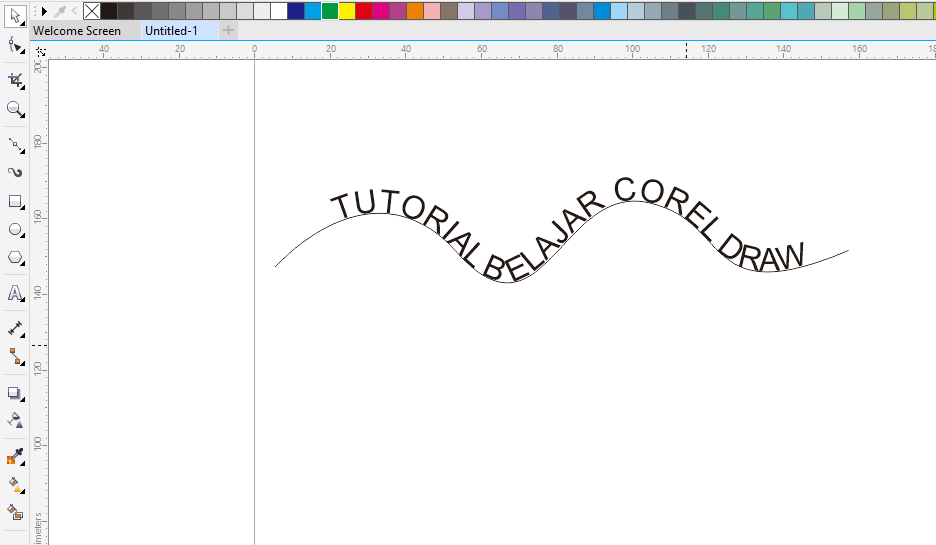Click the wavy curve's left end
Image resolution: width=936 pixels, height=545 pixels.
(x=276, y=266)
